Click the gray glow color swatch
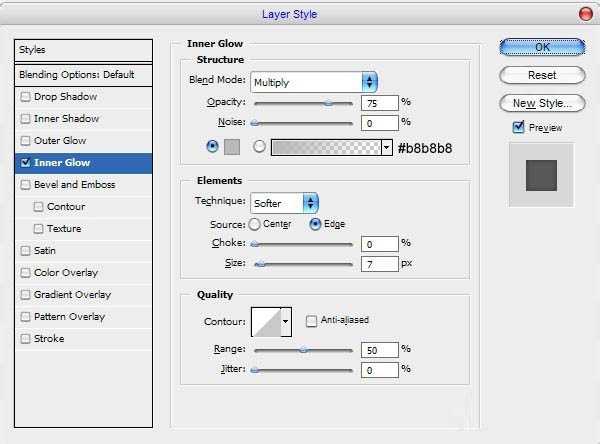 [x=232, y=147]
